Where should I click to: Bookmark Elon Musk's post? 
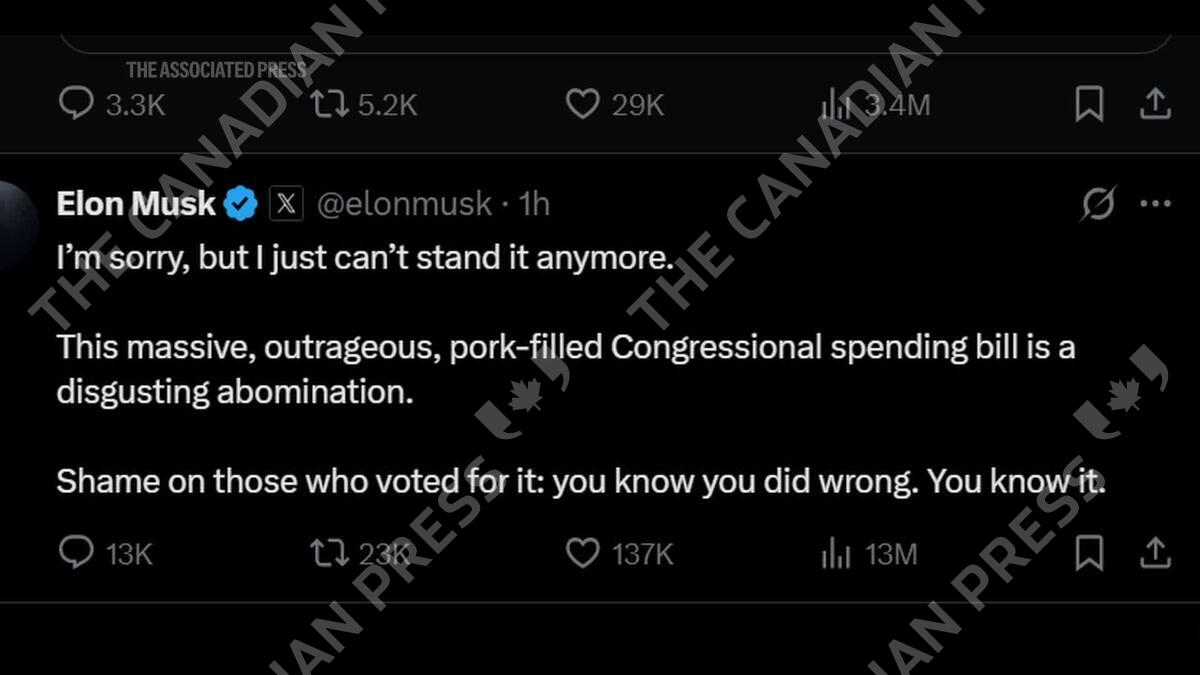(x=1089, y=553)
